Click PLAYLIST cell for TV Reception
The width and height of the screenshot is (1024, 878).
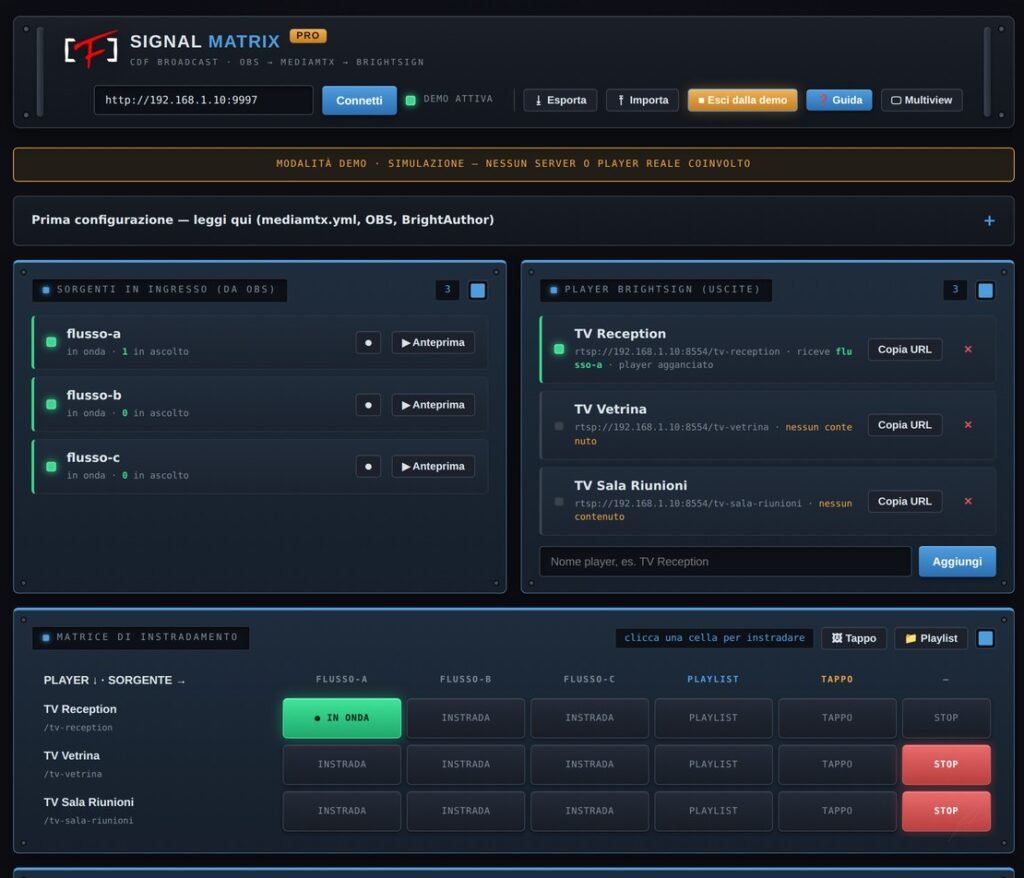713,718
